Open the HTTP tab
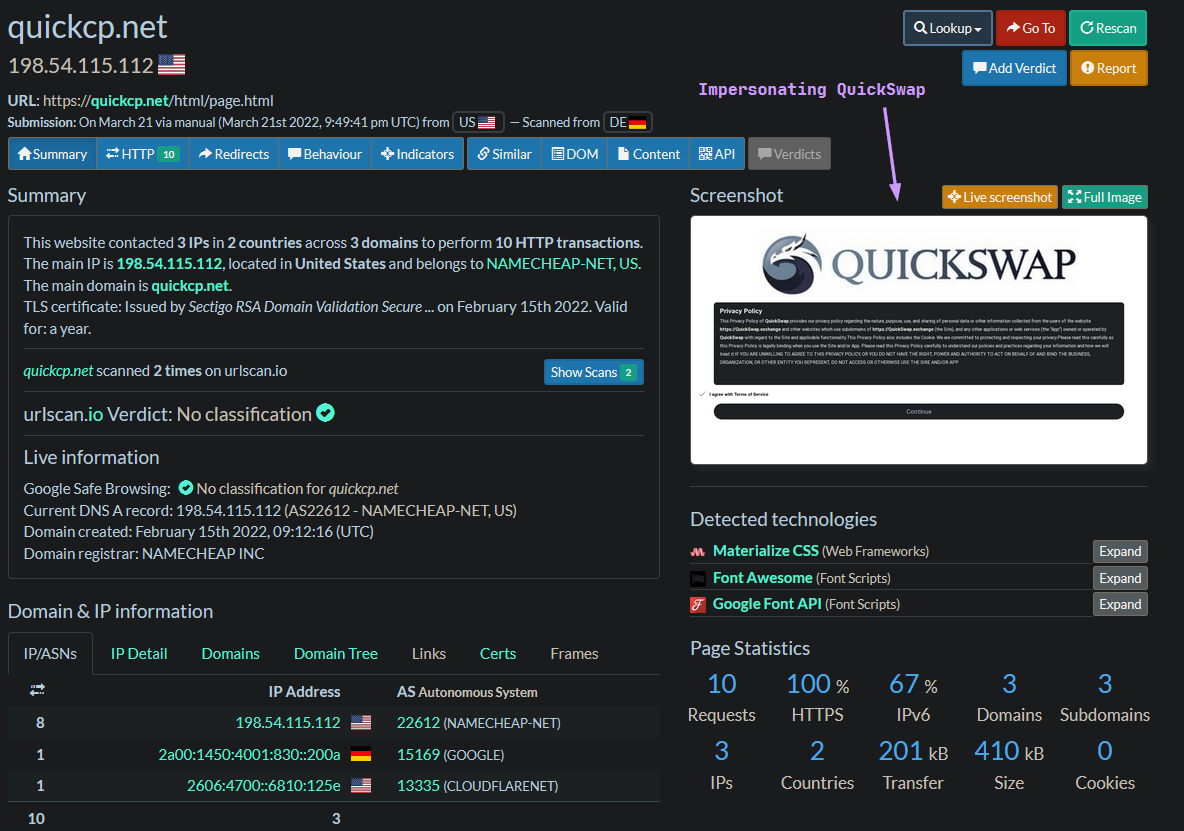 [143, 154]
